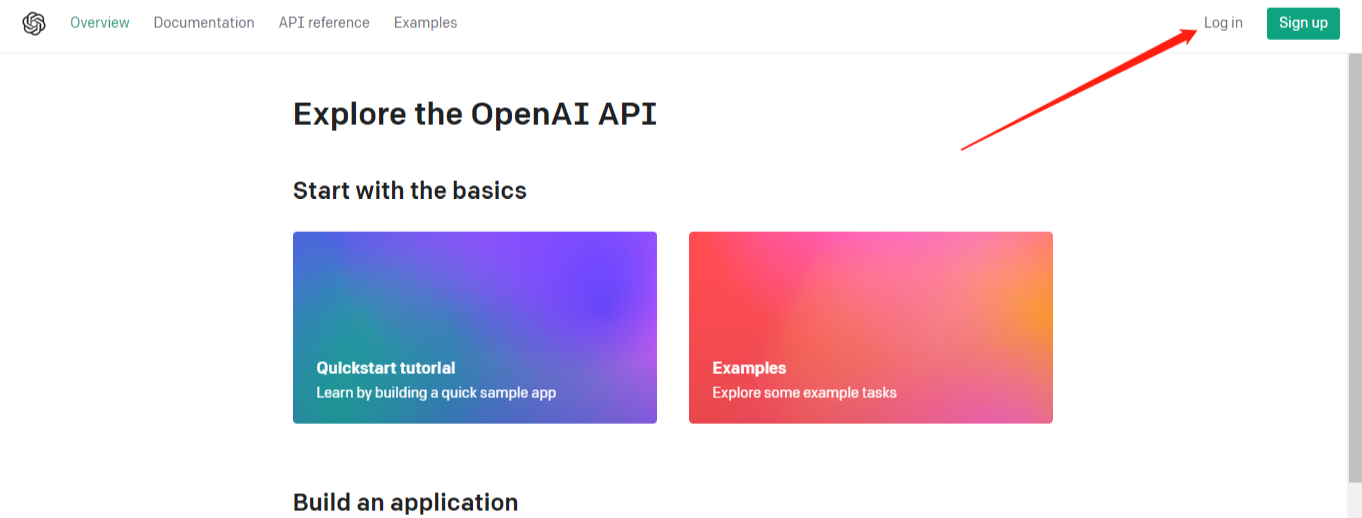Click 'Learn by building a quick sample app' text
Viewport: 1362px width, 518px height.
(x=436, y=393)
